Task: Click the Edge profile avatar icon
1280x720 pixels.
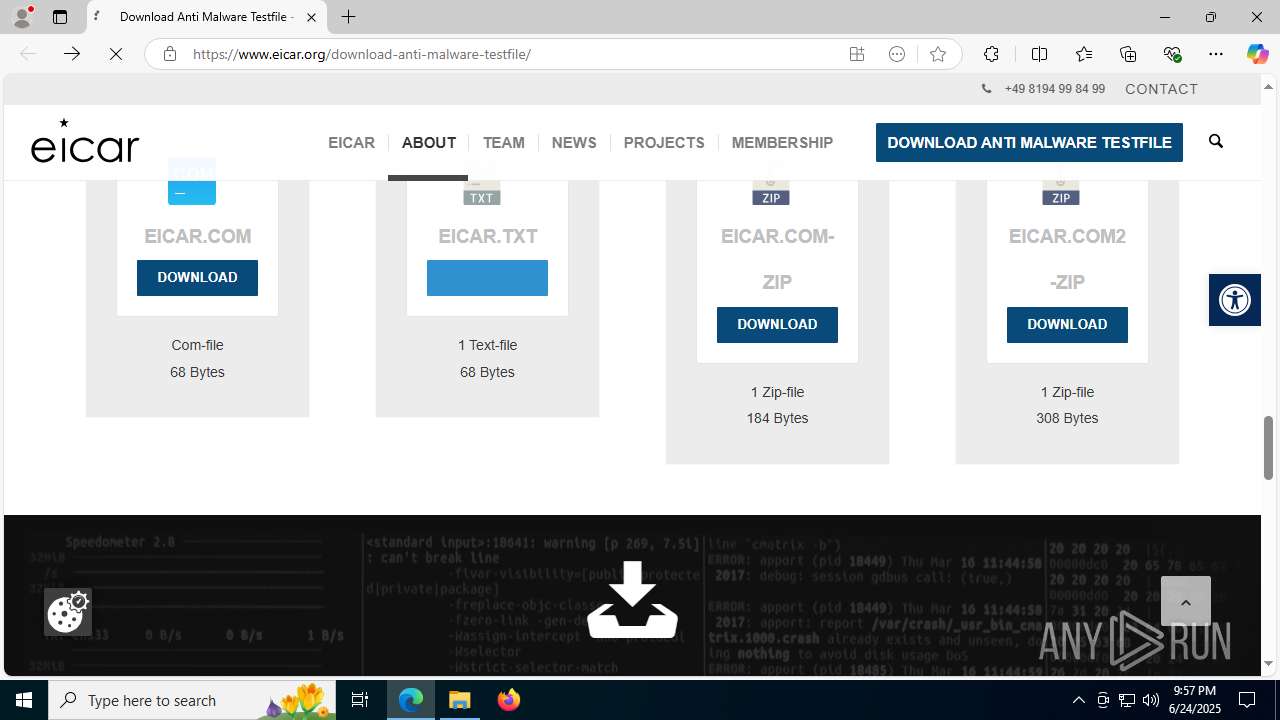Action: click(22, 17)
